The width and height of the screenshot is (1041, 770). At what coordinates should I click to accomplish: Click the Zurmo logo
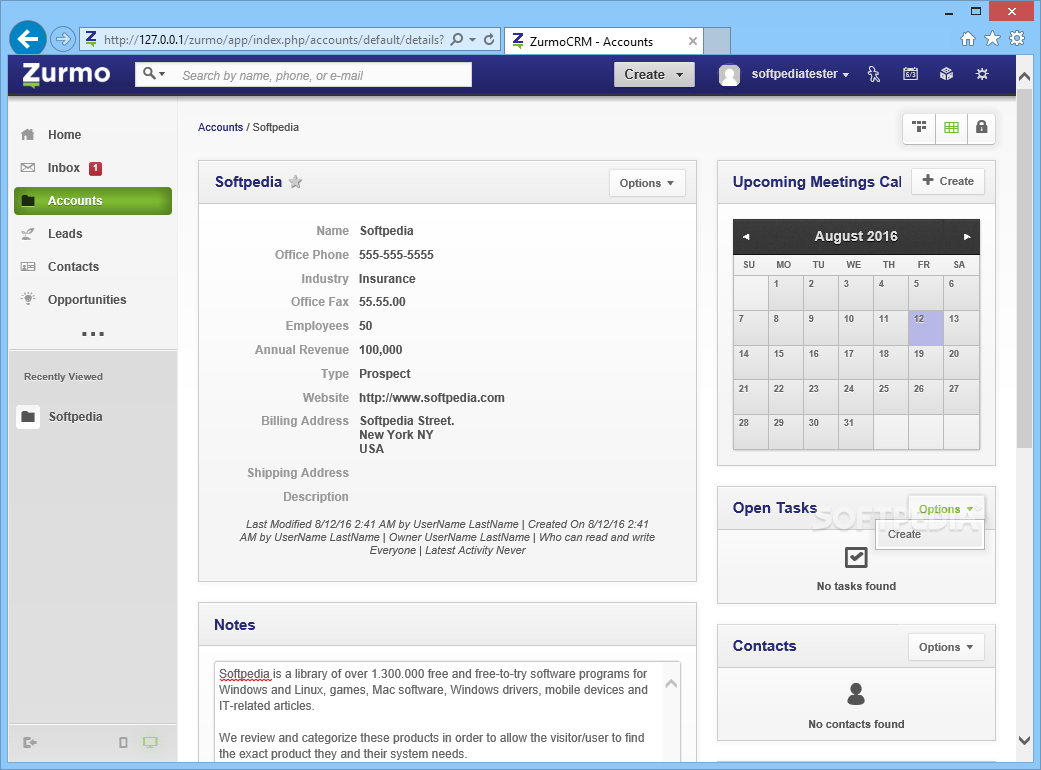(x=66, y=74)
